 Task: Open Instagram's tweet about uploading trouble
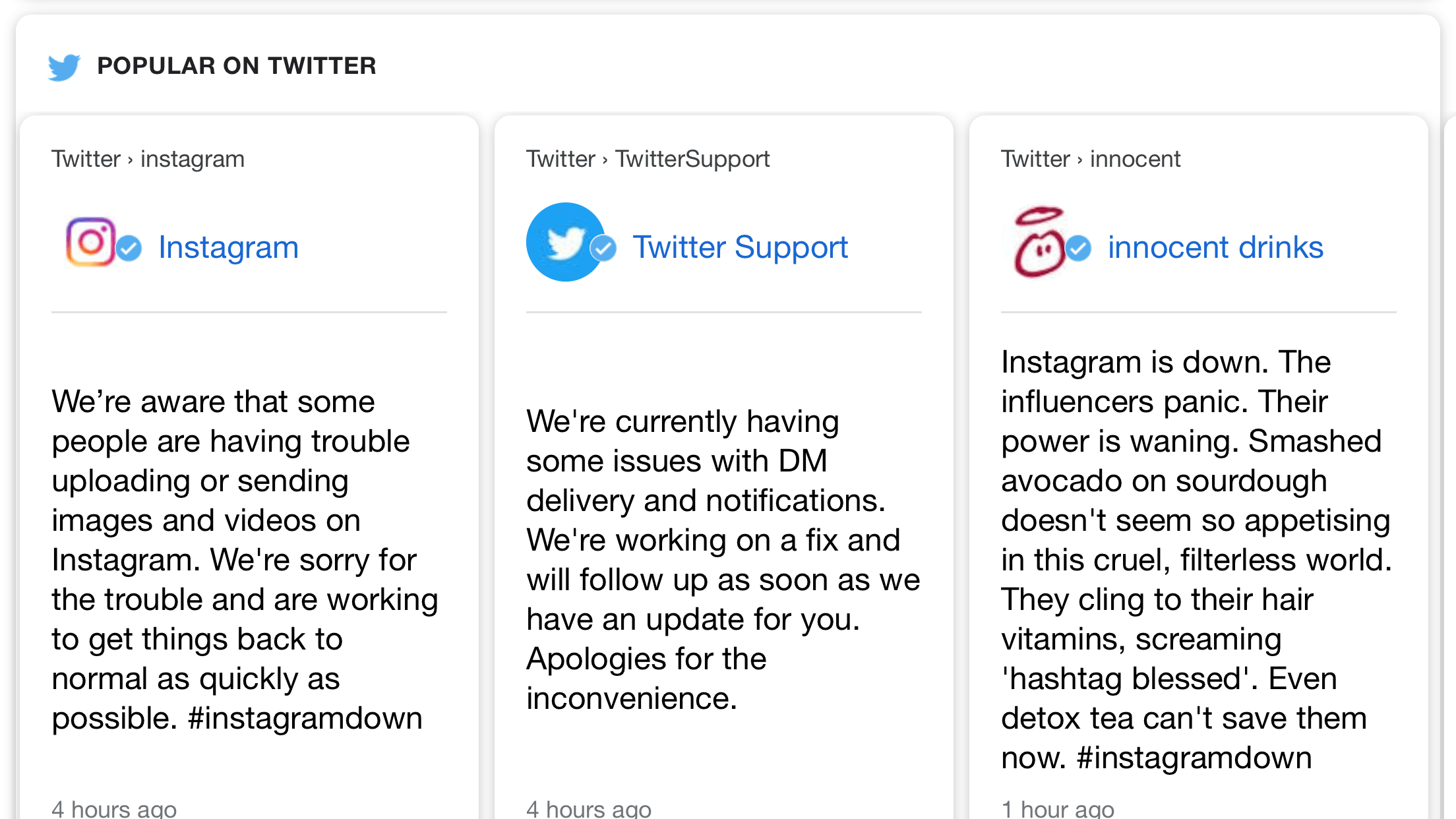pos(245,560)
